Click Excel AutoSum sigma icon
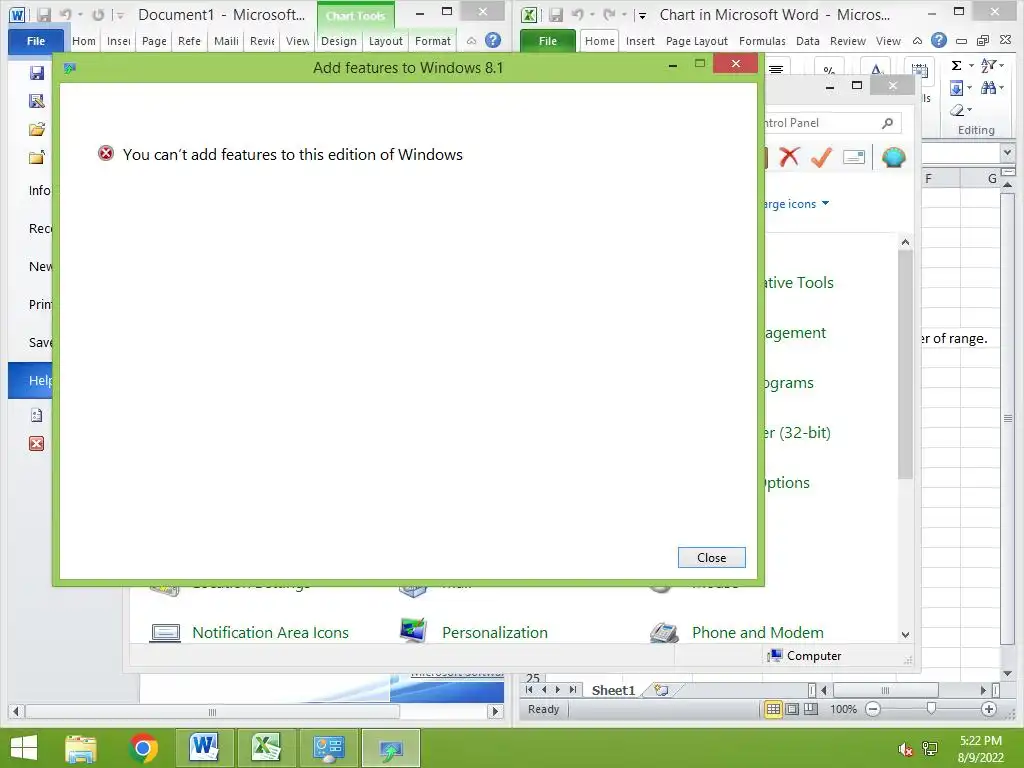This screenshot has width=1024, height=768. point(956,65)
